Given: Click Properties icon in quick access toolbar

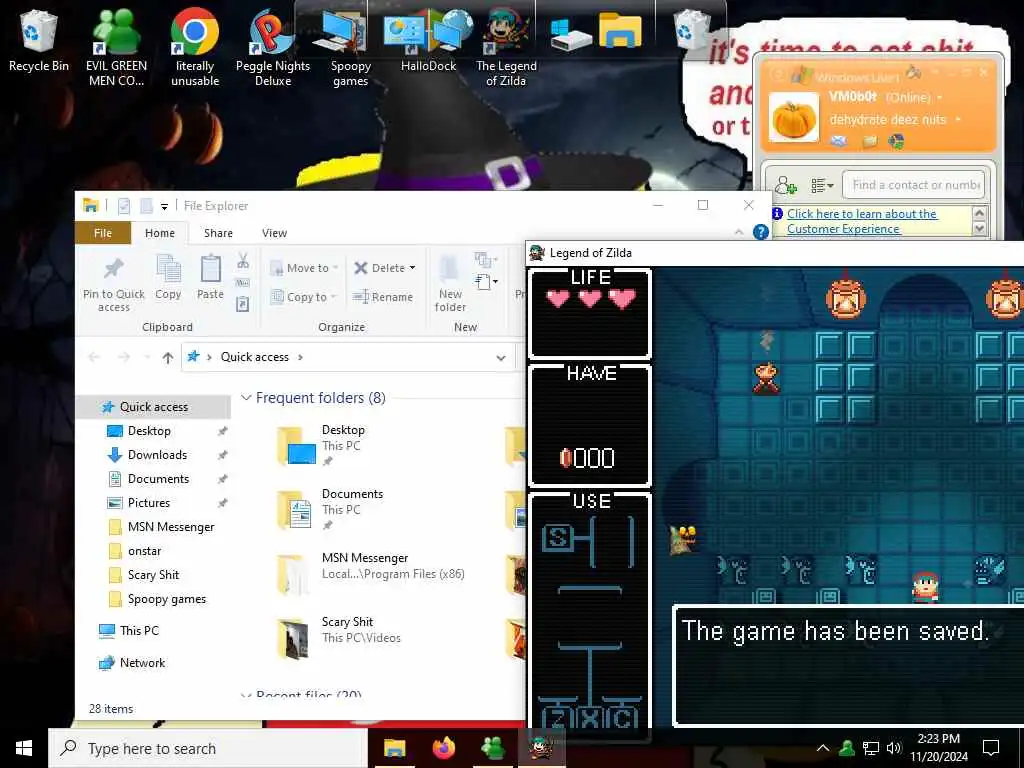Looking at the screenshot, I should pyautogui.click(x=123, y=206).
